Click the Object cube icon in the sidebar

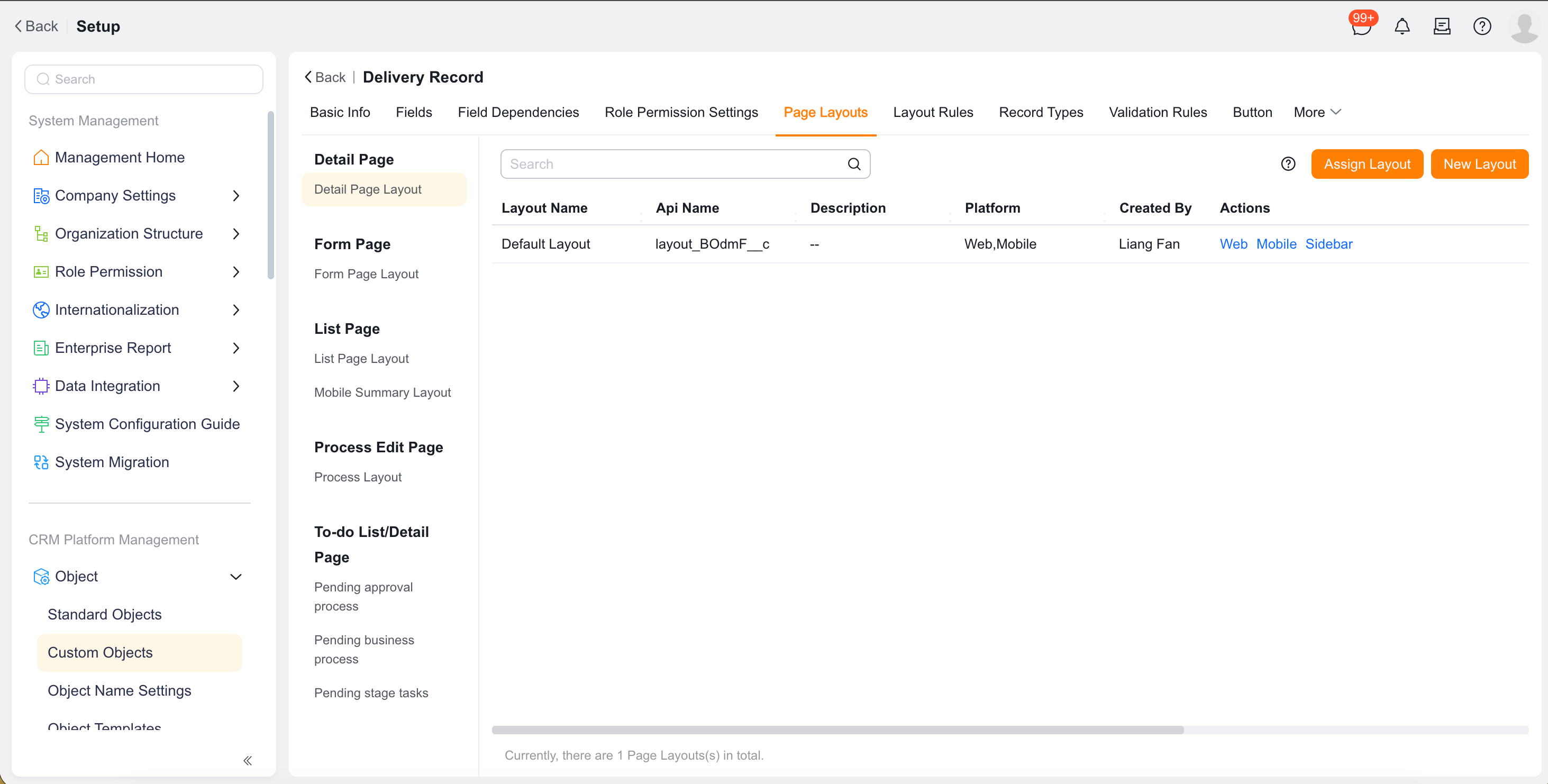tap(41, 577)
